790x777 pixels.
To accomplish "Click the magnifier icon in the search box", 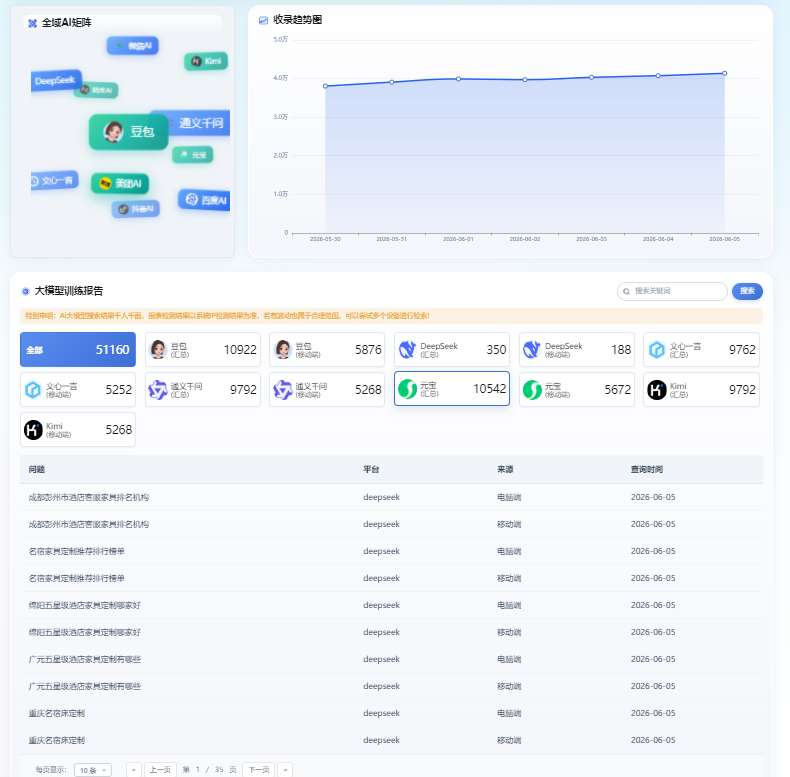I will (626, 291).
